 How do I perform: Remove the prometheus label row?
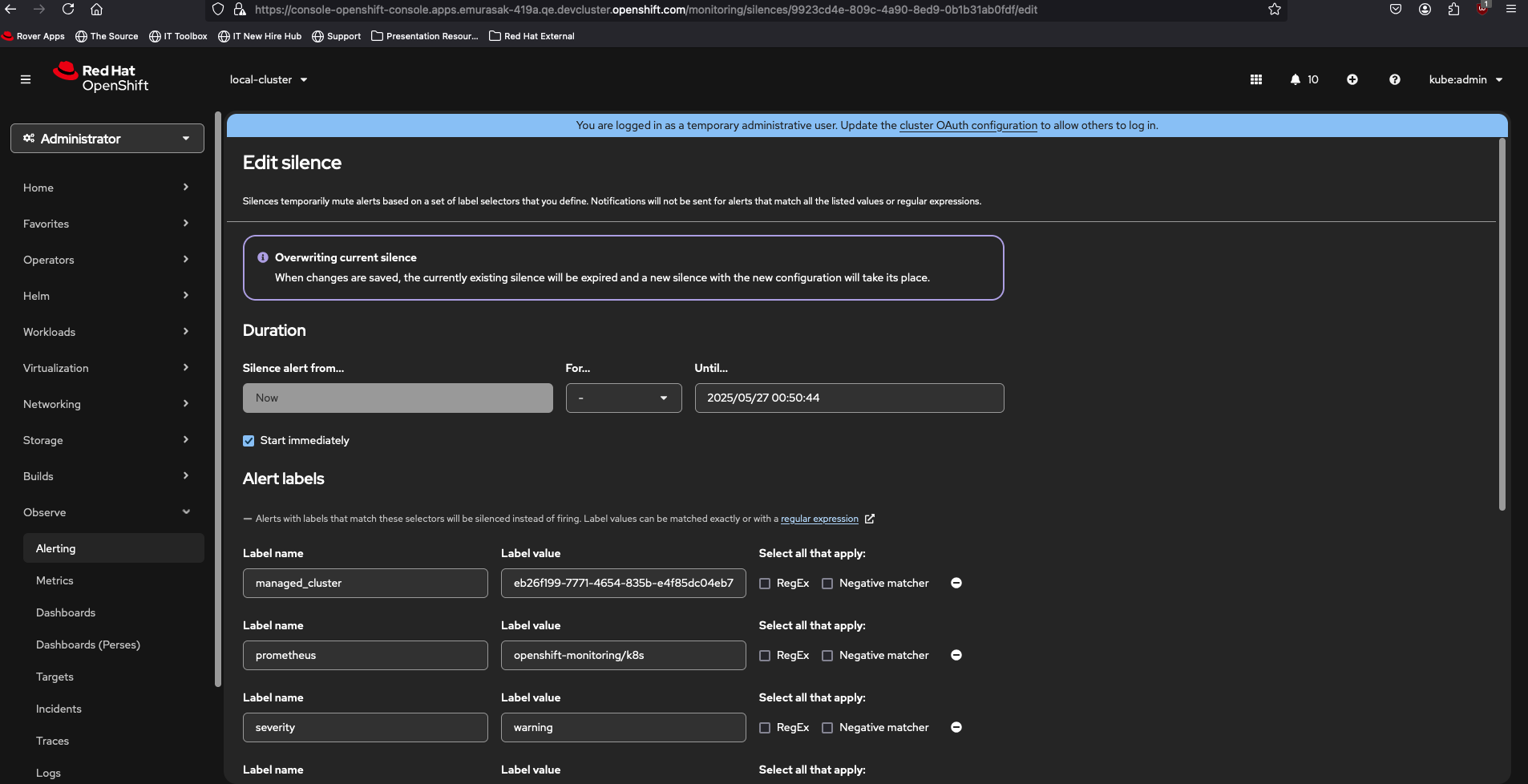tap(956, 655)
